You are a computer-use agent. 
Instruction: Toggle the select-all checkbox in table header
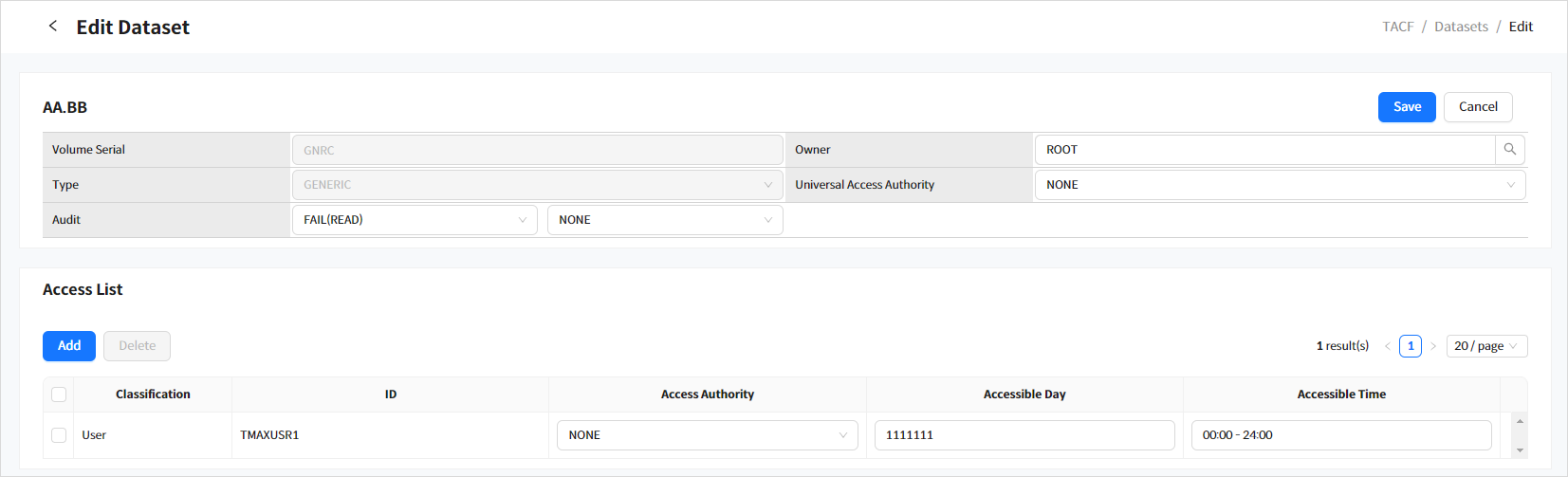point(59,394)
